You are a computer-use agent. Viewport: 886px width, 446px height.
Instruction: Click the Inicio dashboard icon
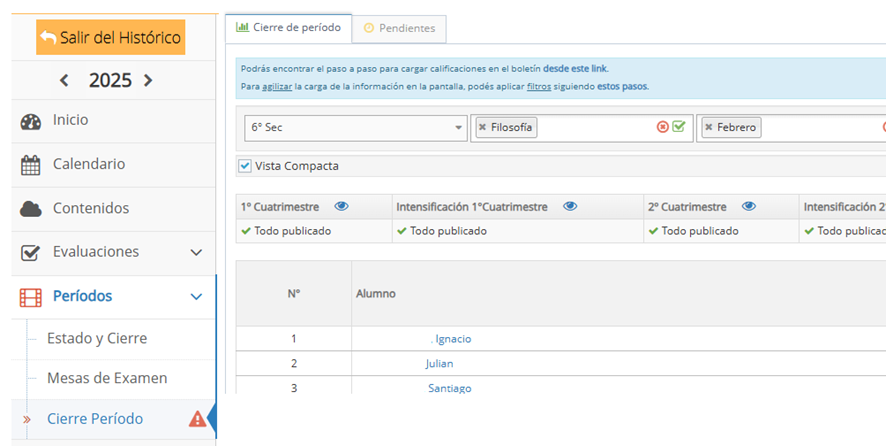click(x=31, y=121)
